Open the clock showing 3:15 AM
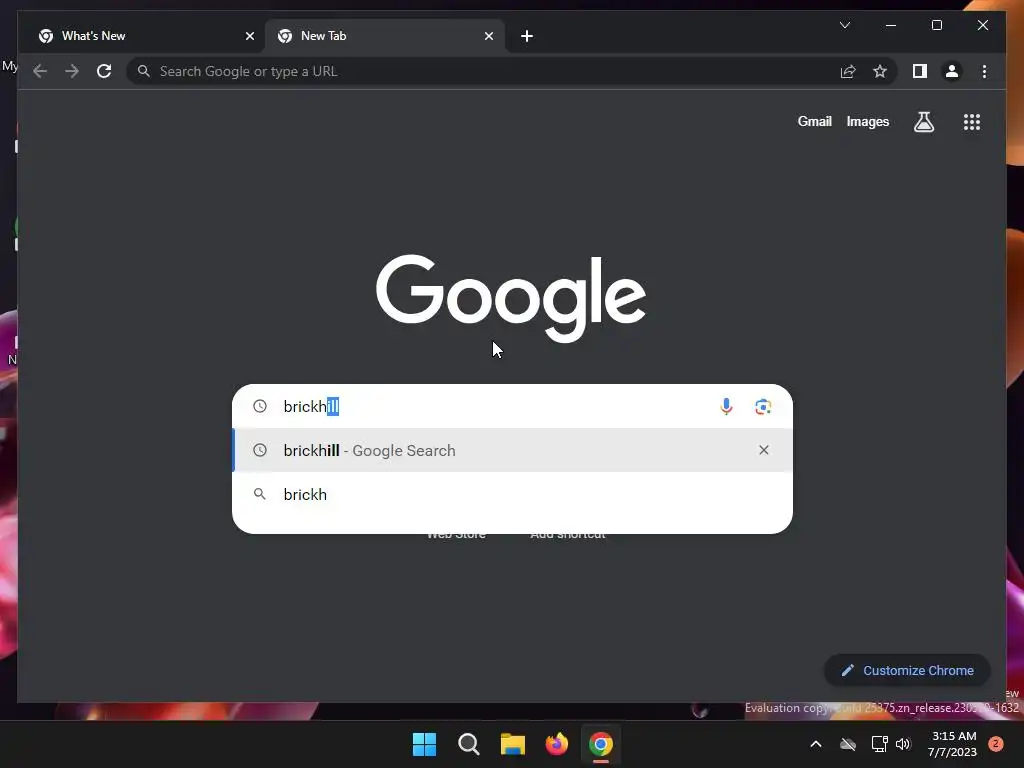This screenshot has height=768, width=1024. tap(953, 744)
